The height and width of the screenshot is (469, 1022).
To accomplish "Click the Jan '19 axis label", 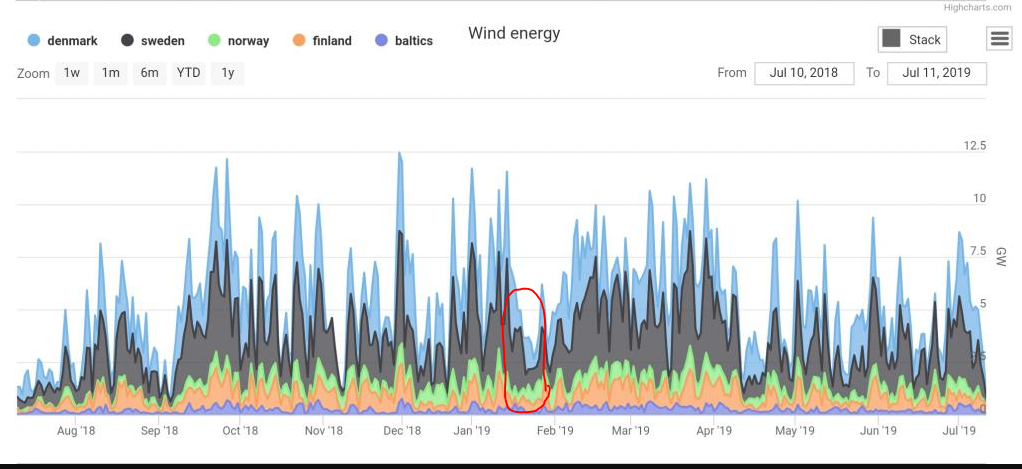I will click(x=471, y=431).
